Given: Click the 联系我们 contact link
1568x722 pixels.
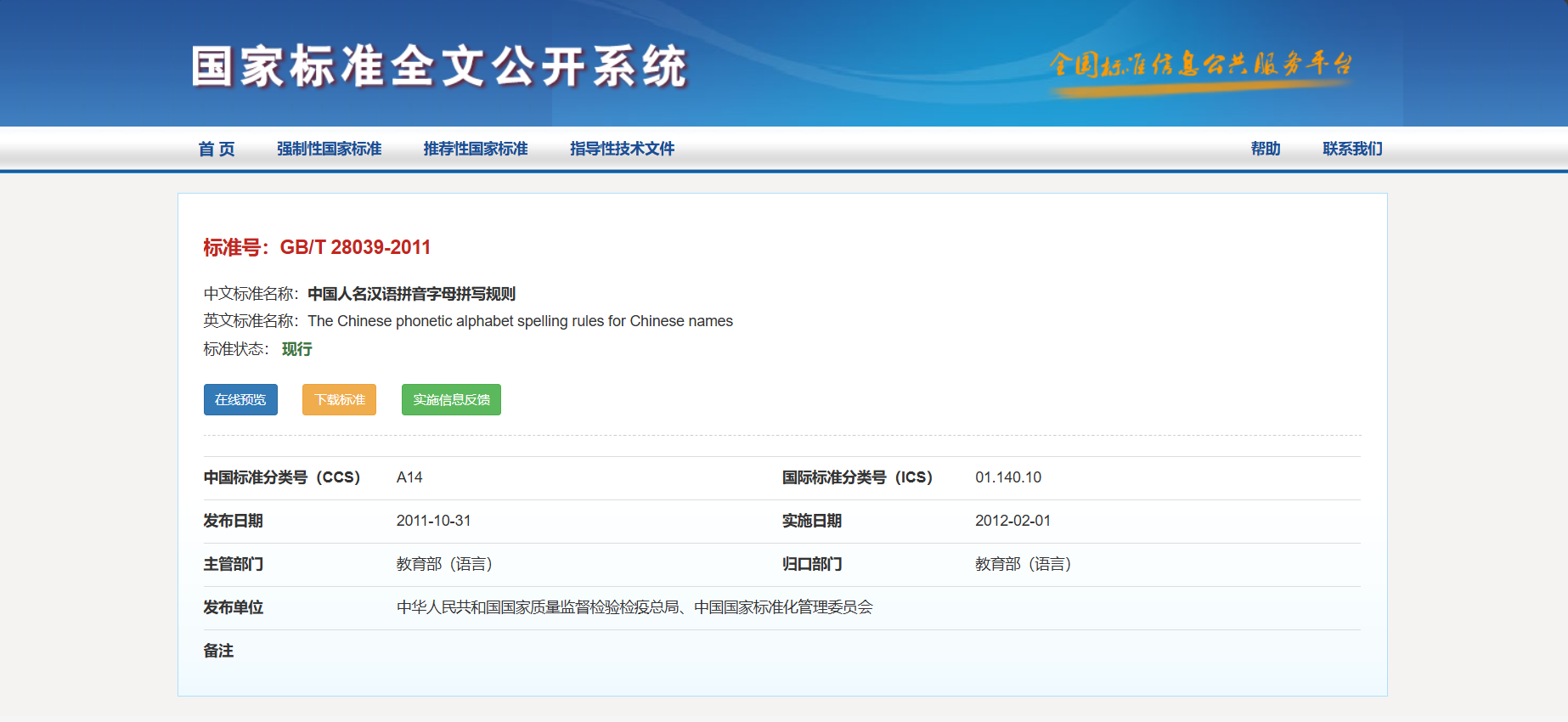Looking at the screenshot, I should pyautogui.click(x=1352, y=149).
